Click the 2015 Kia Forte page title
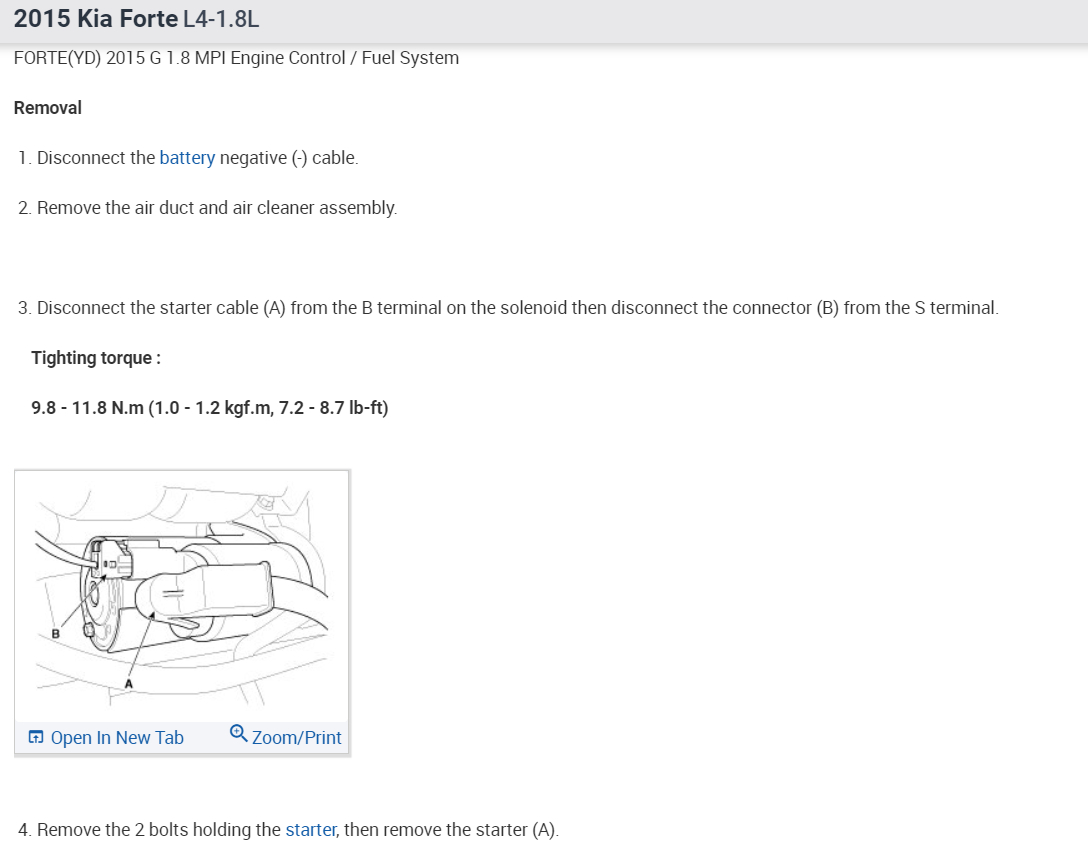 tap(96, 19)
